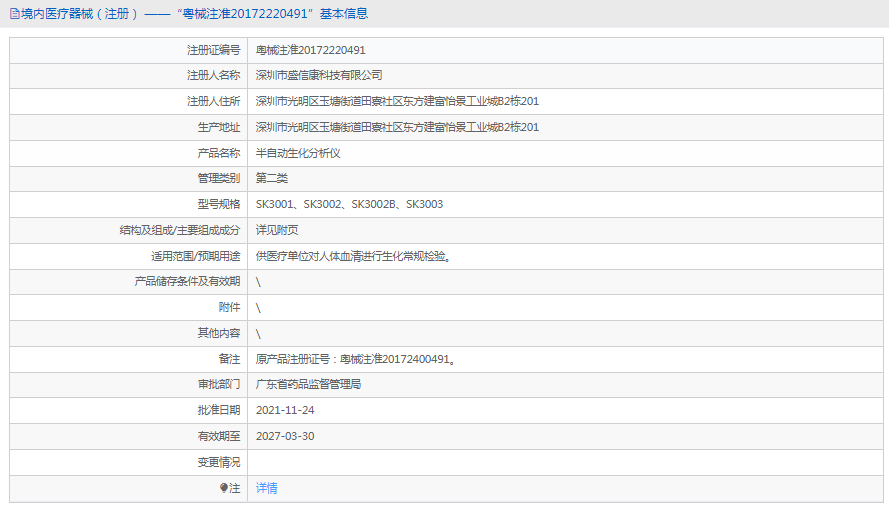This screenshot has width=889, height=511.
Task: Click the 生产地址 label
Action: (x=219, y=127)
